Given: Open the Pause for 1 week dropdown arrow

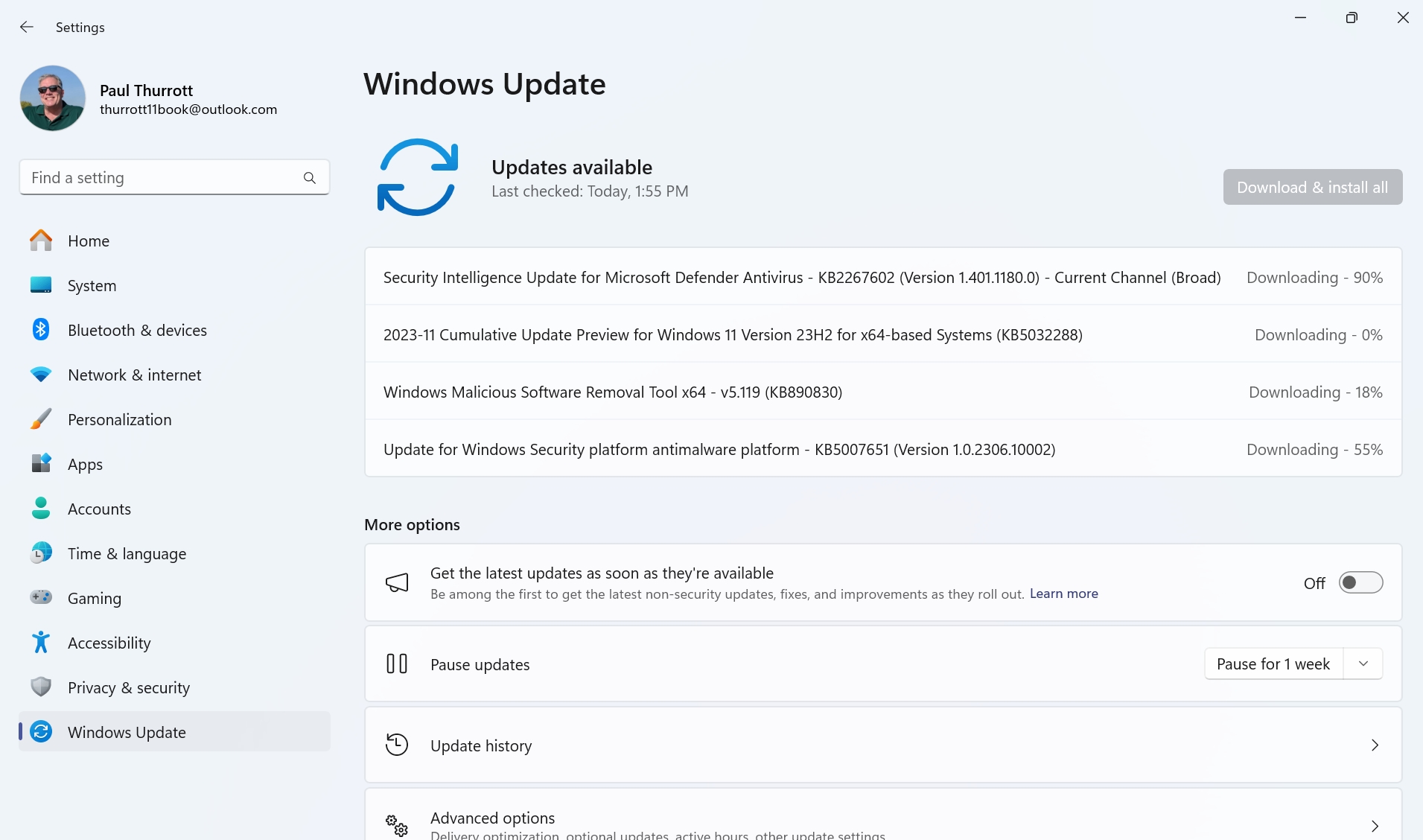Looking at the screenshot, I should tap(1363, 664).
